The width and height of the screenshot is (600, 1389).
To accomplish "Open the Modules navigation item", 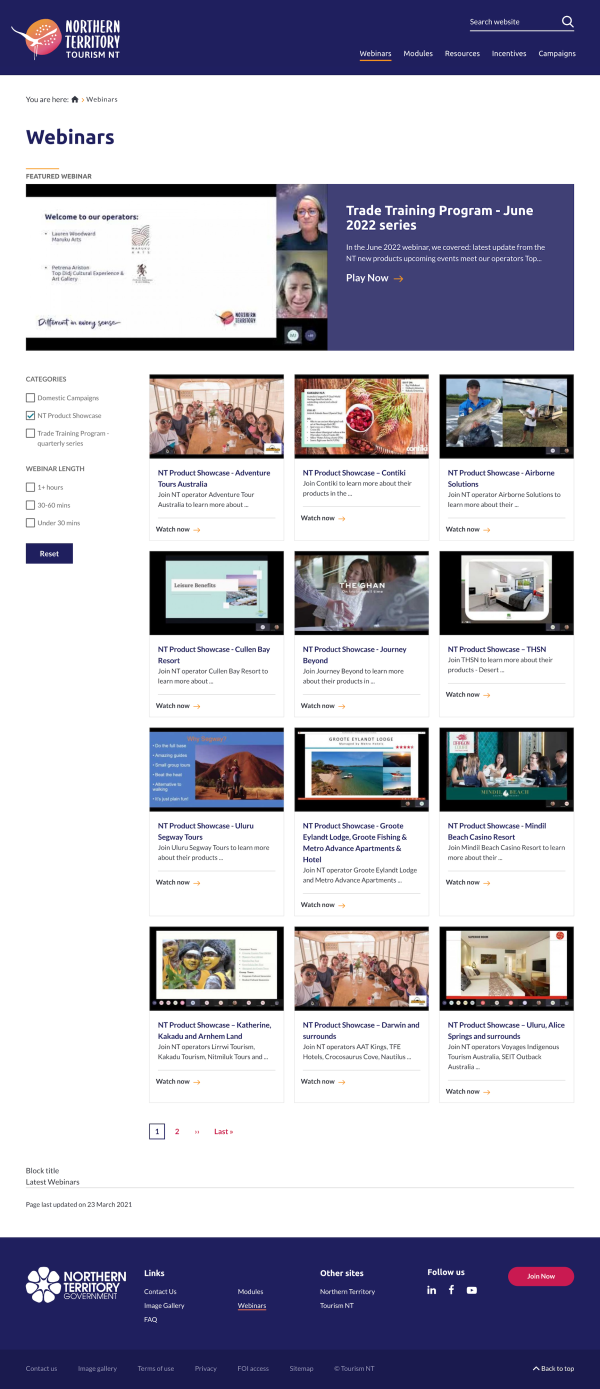I will click(x=418, y=53).
